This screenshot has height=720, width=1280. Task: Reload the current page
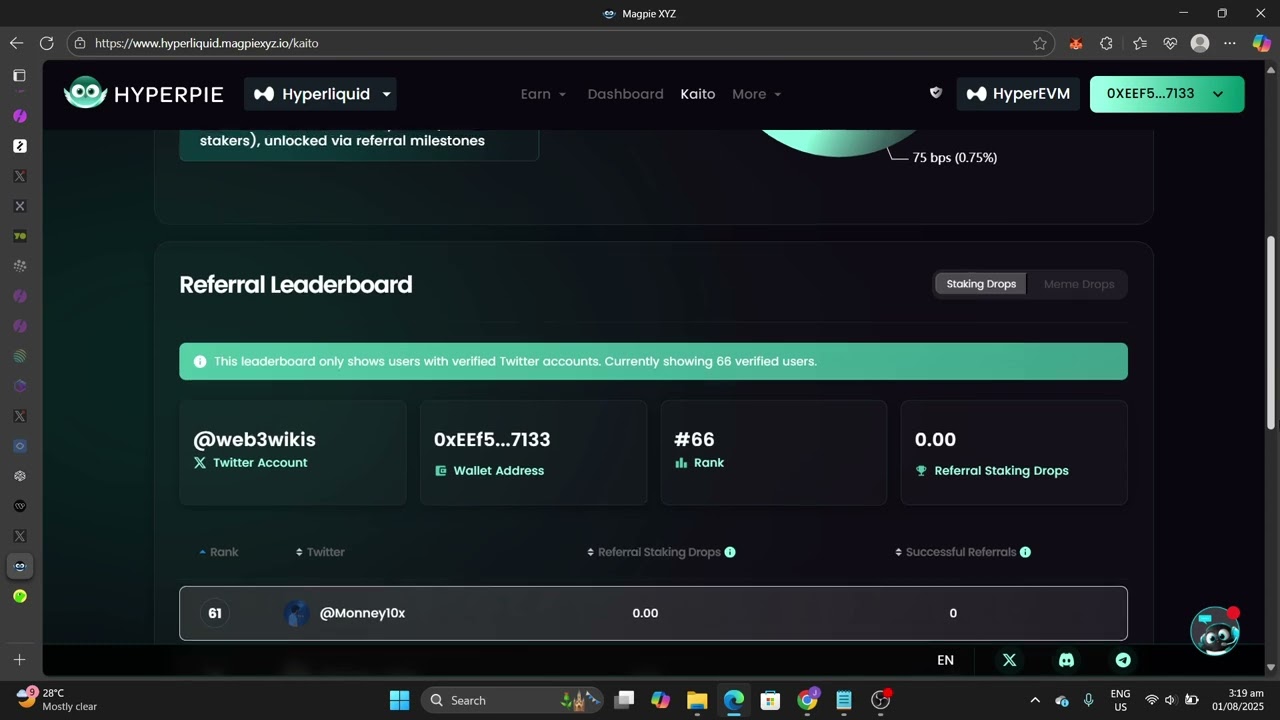46,43
